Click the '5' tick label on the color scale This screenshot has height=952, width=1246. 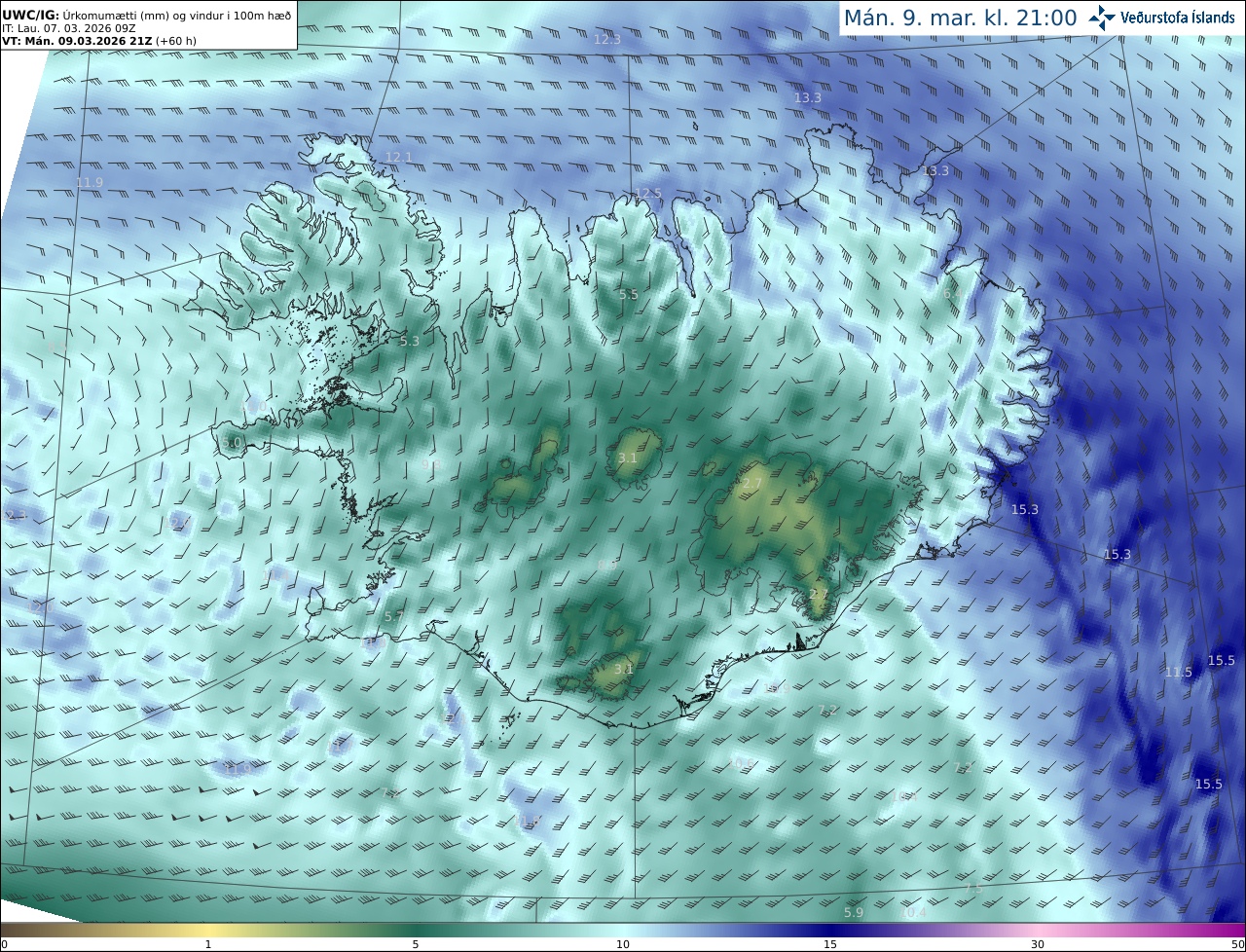point(416,944)
